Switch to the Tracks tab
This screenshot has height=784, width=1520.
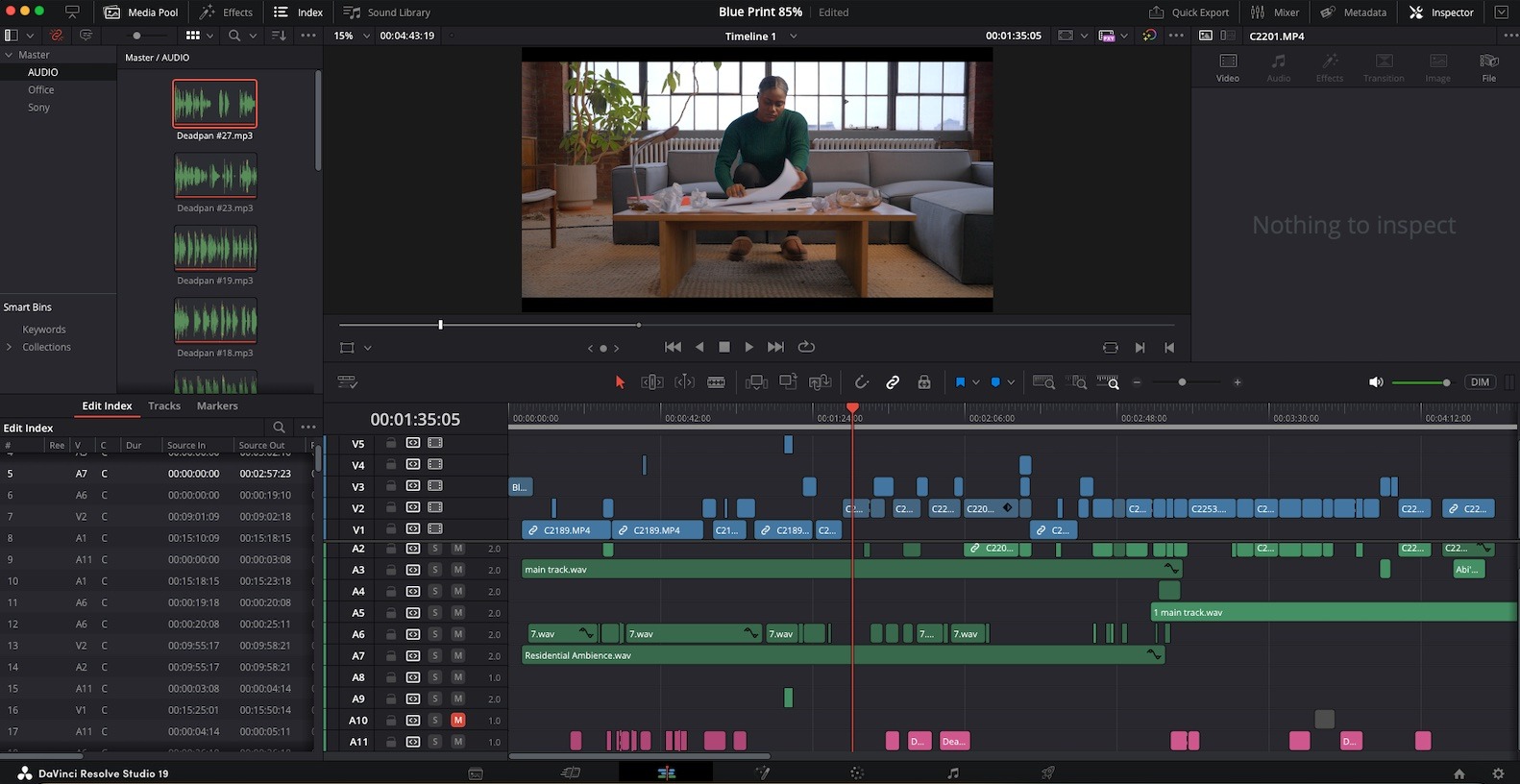(x=164, y=406)
